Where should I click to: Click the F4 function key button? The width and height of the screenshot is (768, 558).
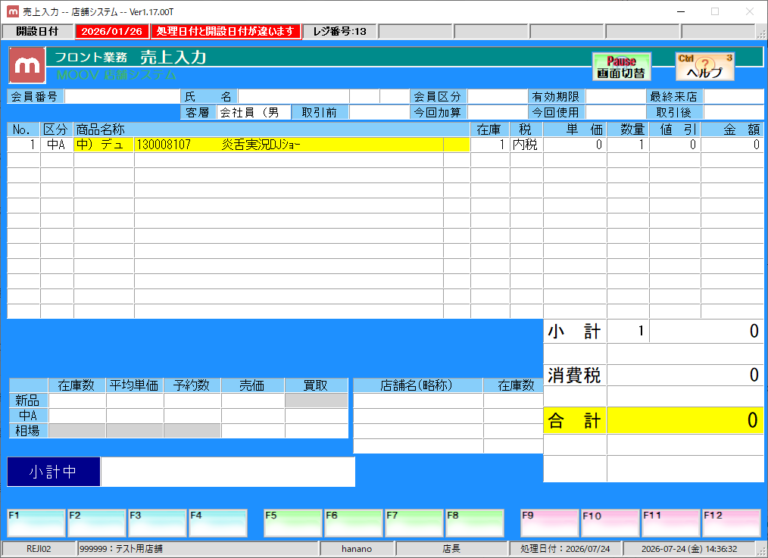click(x=218, y=523)
